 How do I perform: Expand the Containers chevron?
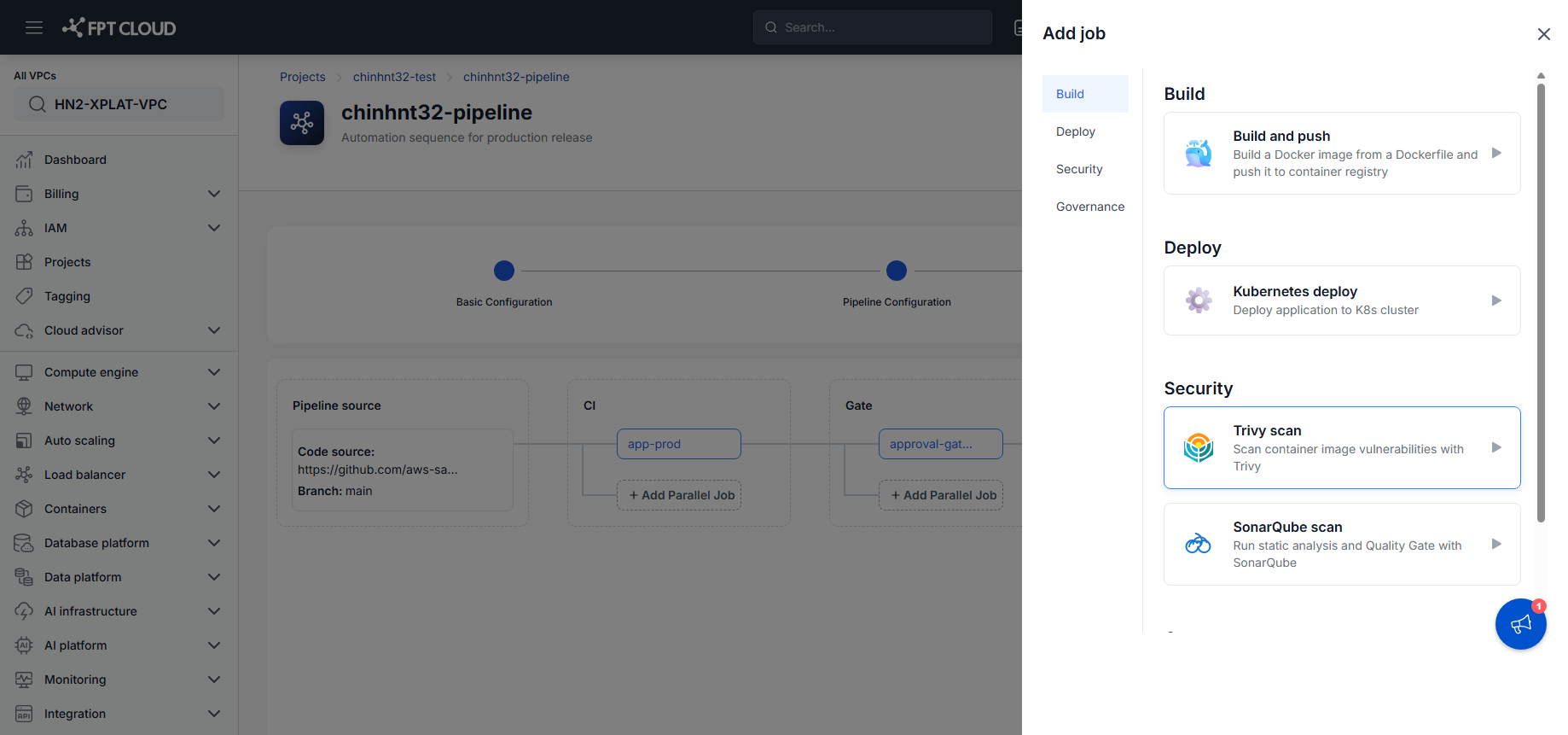[x=214, y=509]
